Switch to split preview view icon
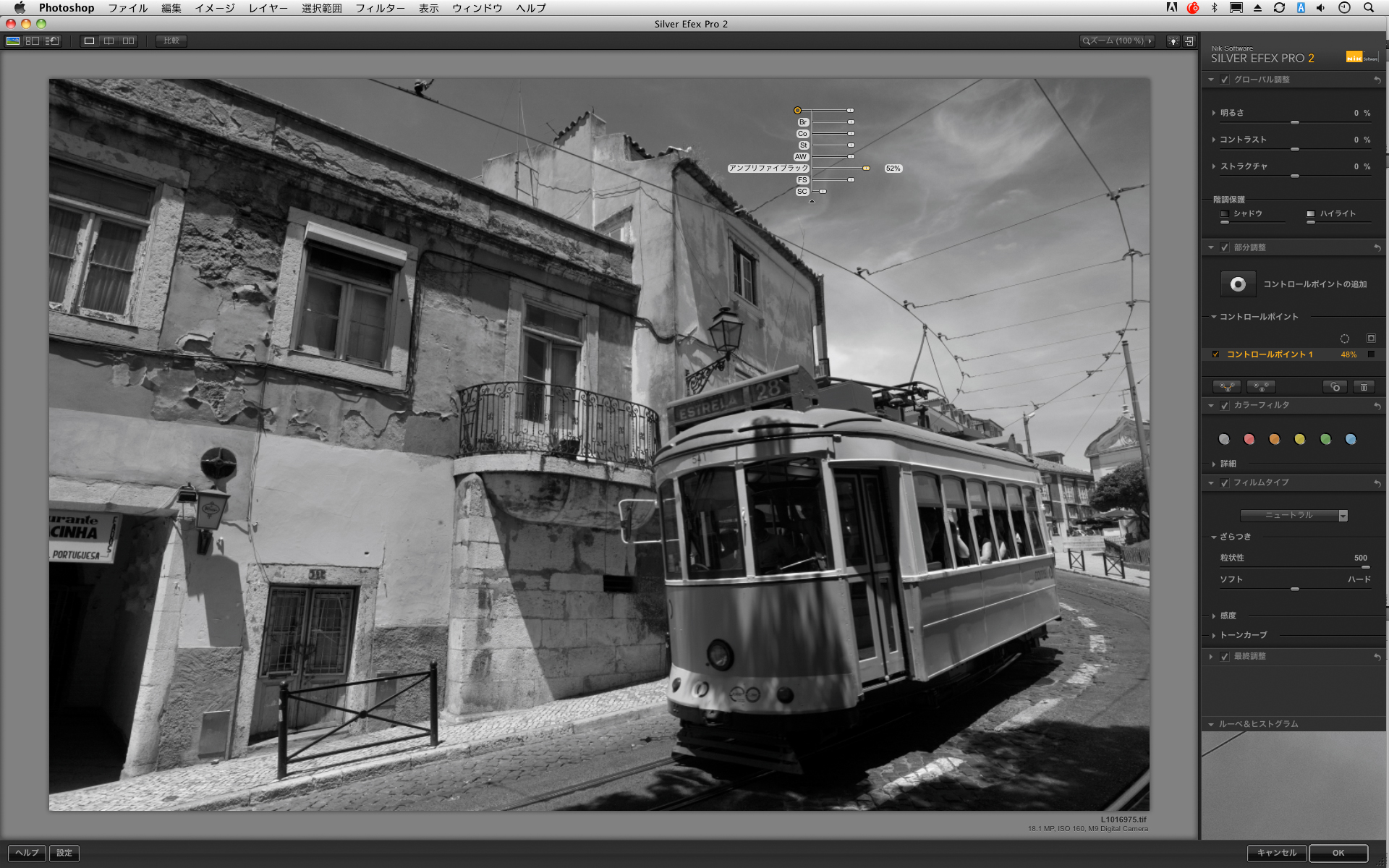 109,41
